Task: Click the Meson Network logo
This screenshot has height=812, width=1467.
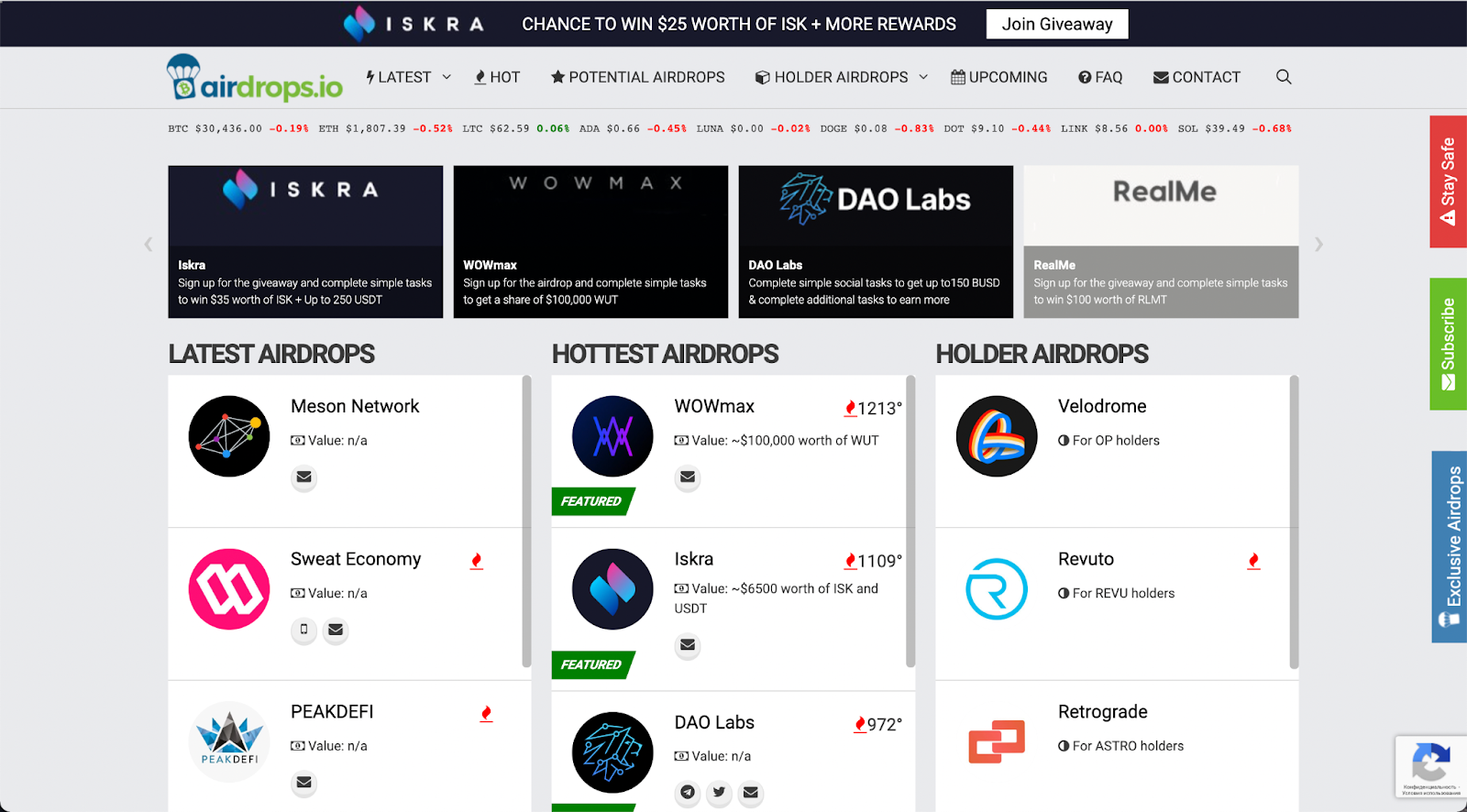Action: tap(229, 436)
